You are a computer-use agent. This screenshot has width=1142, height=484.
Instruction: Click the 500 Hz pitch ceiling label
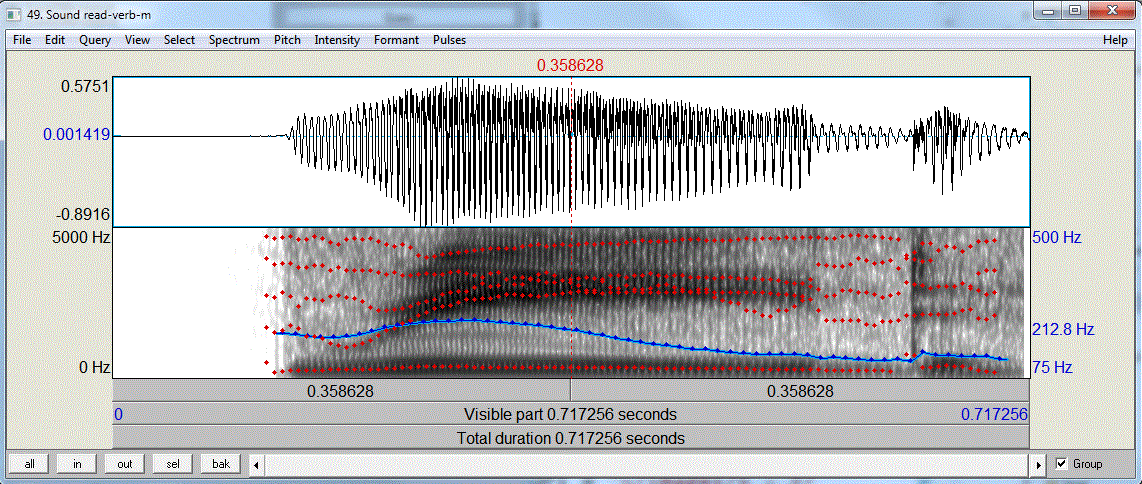pyautogui.click(x=1057, y=237)
